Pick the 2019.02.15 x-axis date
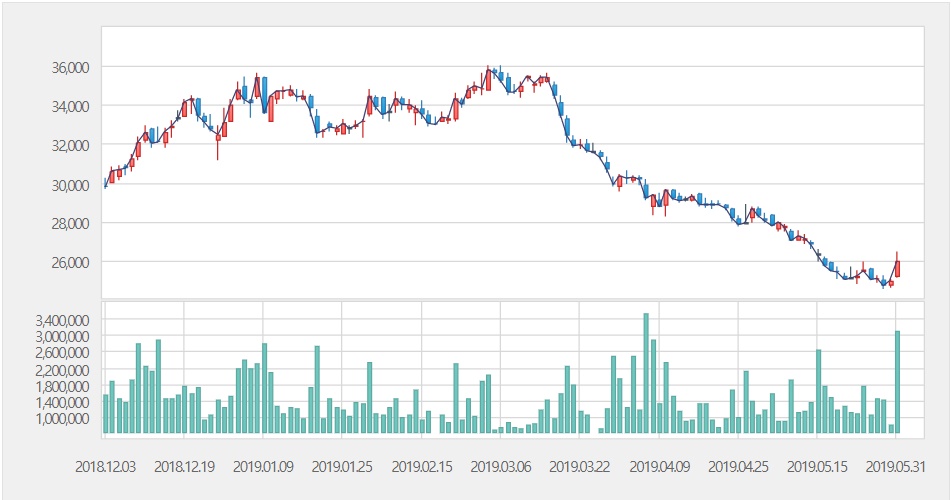 click(x=421, y=466)
